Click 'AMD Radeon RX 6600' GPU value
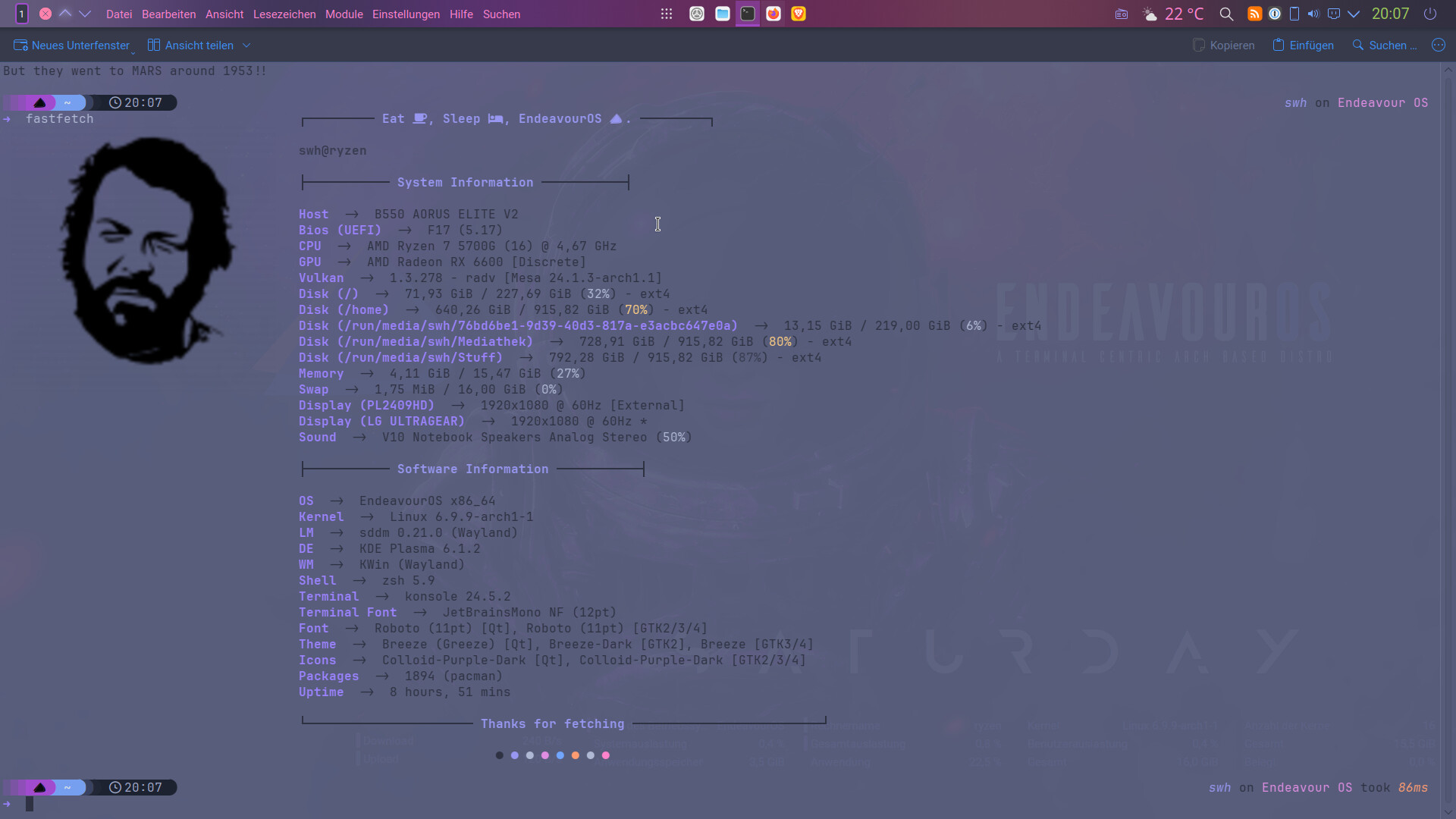This screenshot has height=819, width=1456. 435,262
